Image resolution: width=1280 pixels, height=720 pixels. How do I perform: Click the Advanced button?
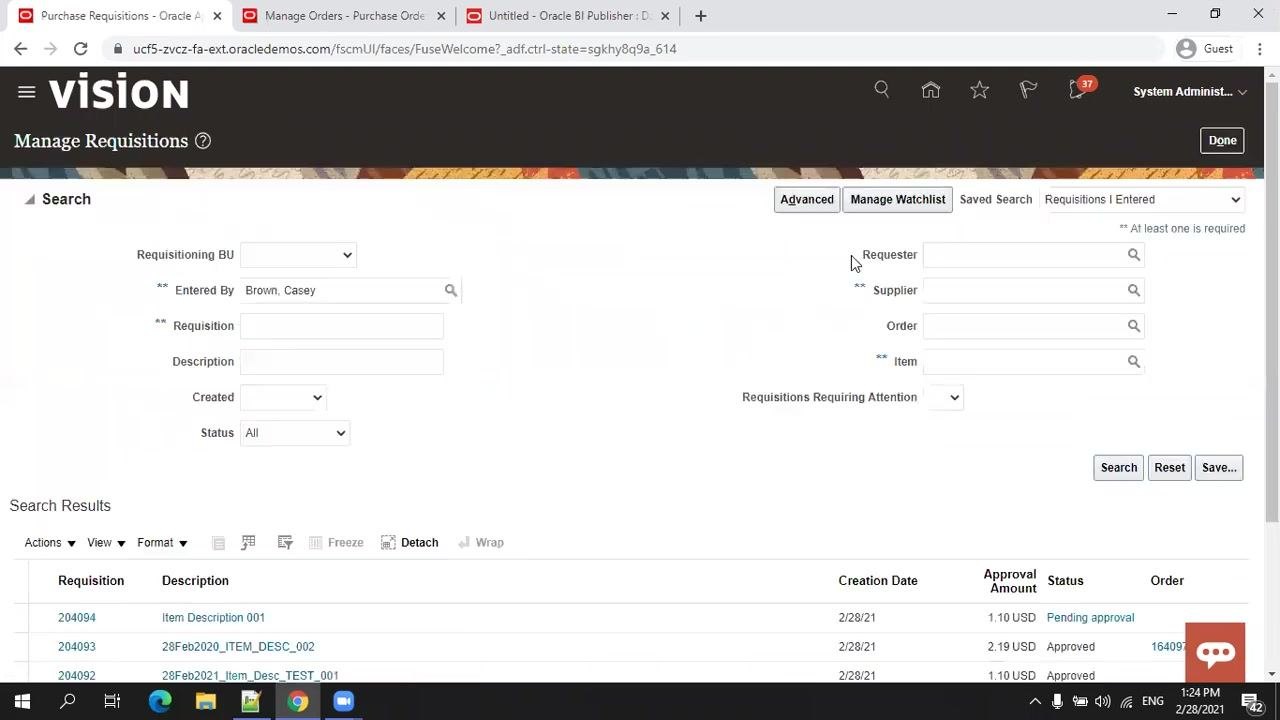[807, 199]
